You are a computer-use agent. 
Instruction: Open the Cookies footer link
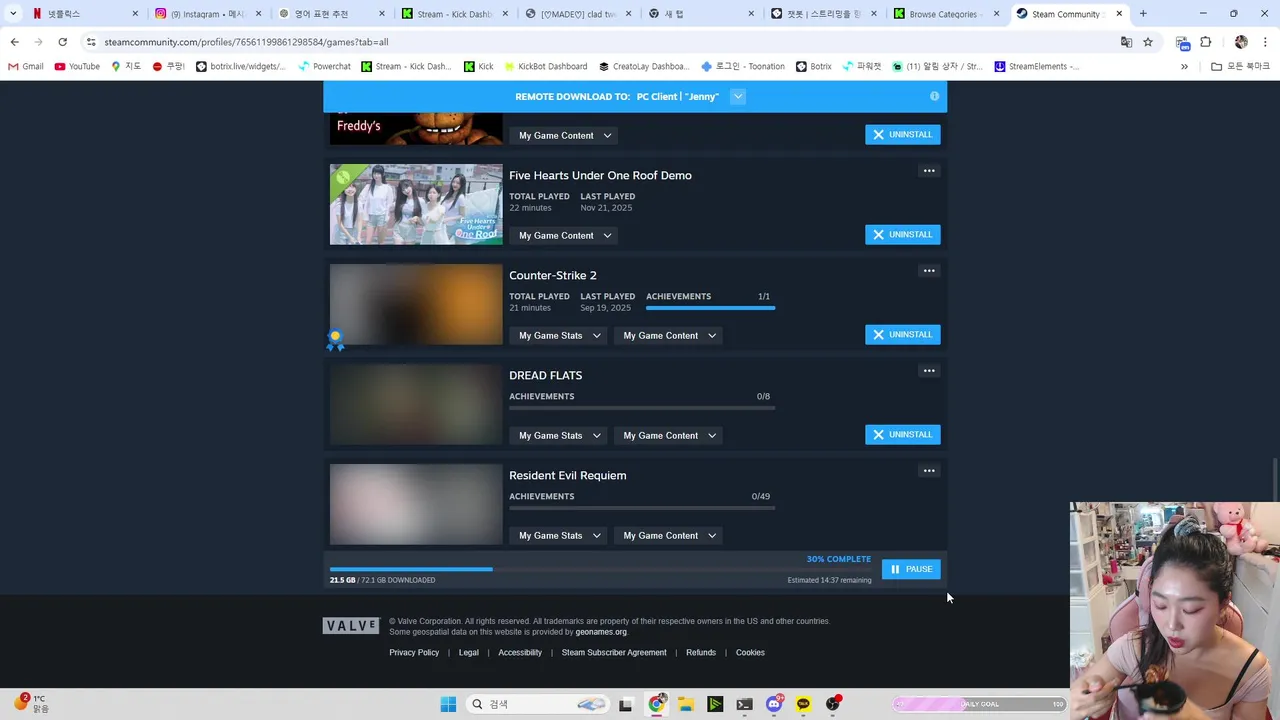(x=750, y=652)
